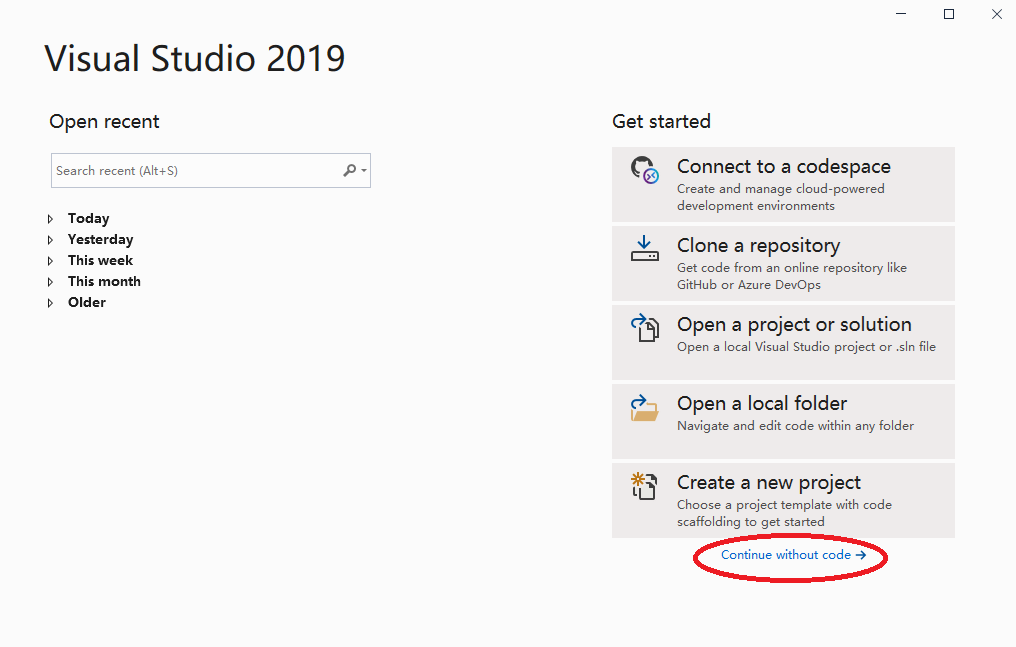This screenshot has width=1016, height=647.
Task: Minimize the Visual Studio 2019 window
Action: 901,14
